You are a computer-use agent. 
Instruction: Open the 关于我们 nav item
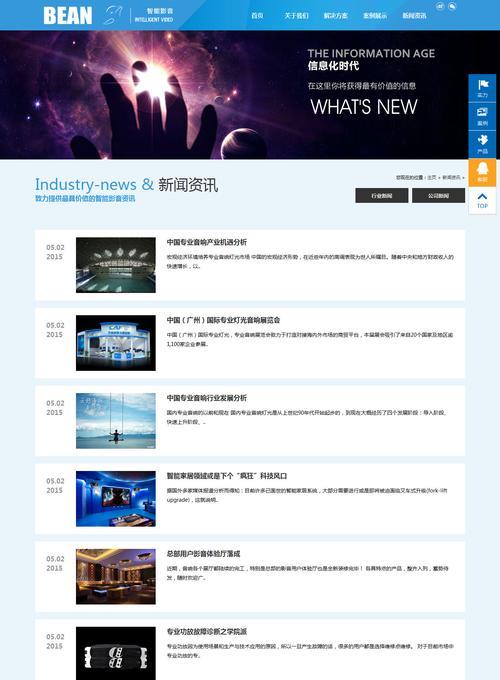click(297, 16)
